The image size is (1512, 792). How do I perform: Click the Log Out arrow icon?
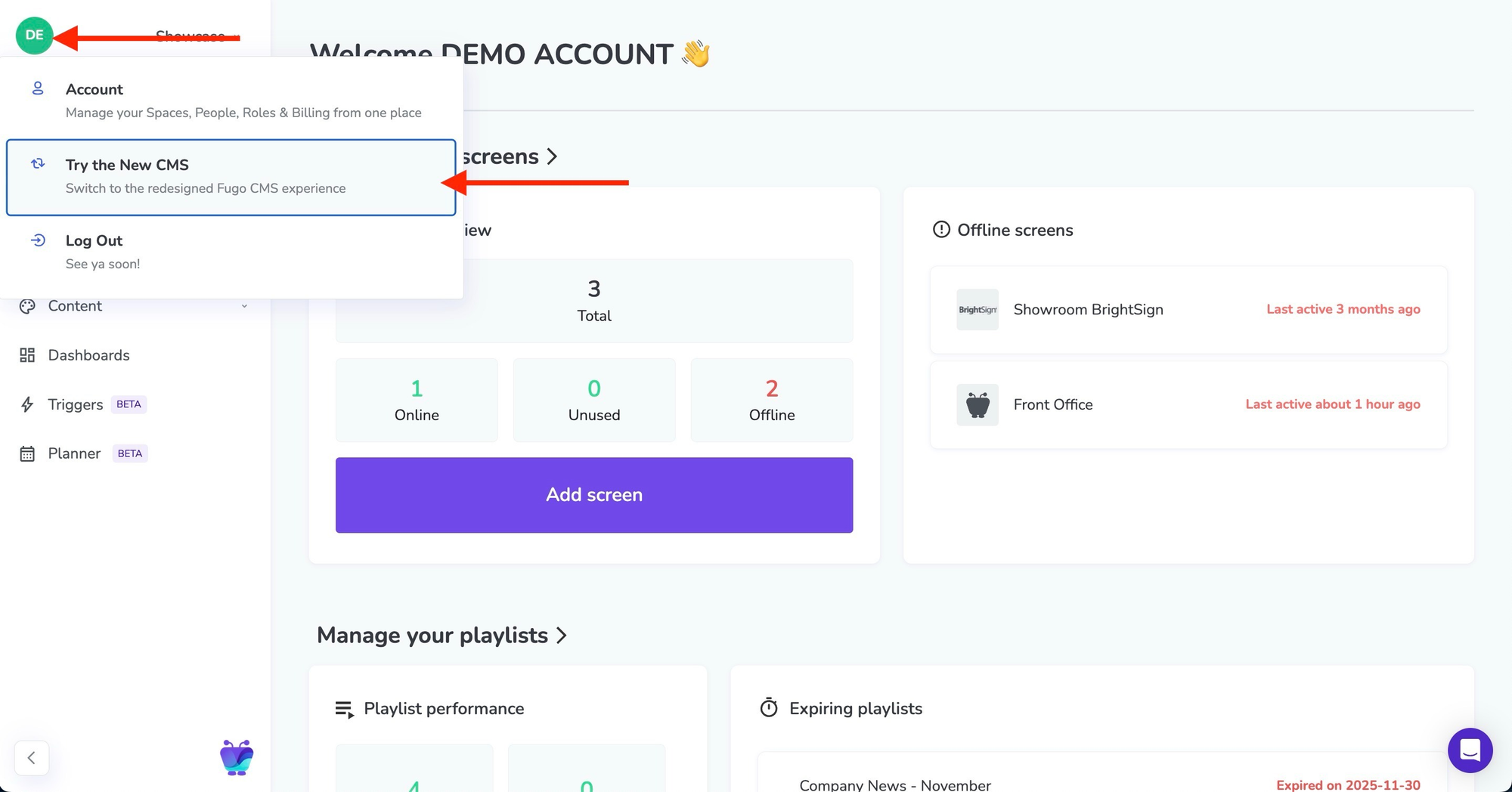click(38, 240)
